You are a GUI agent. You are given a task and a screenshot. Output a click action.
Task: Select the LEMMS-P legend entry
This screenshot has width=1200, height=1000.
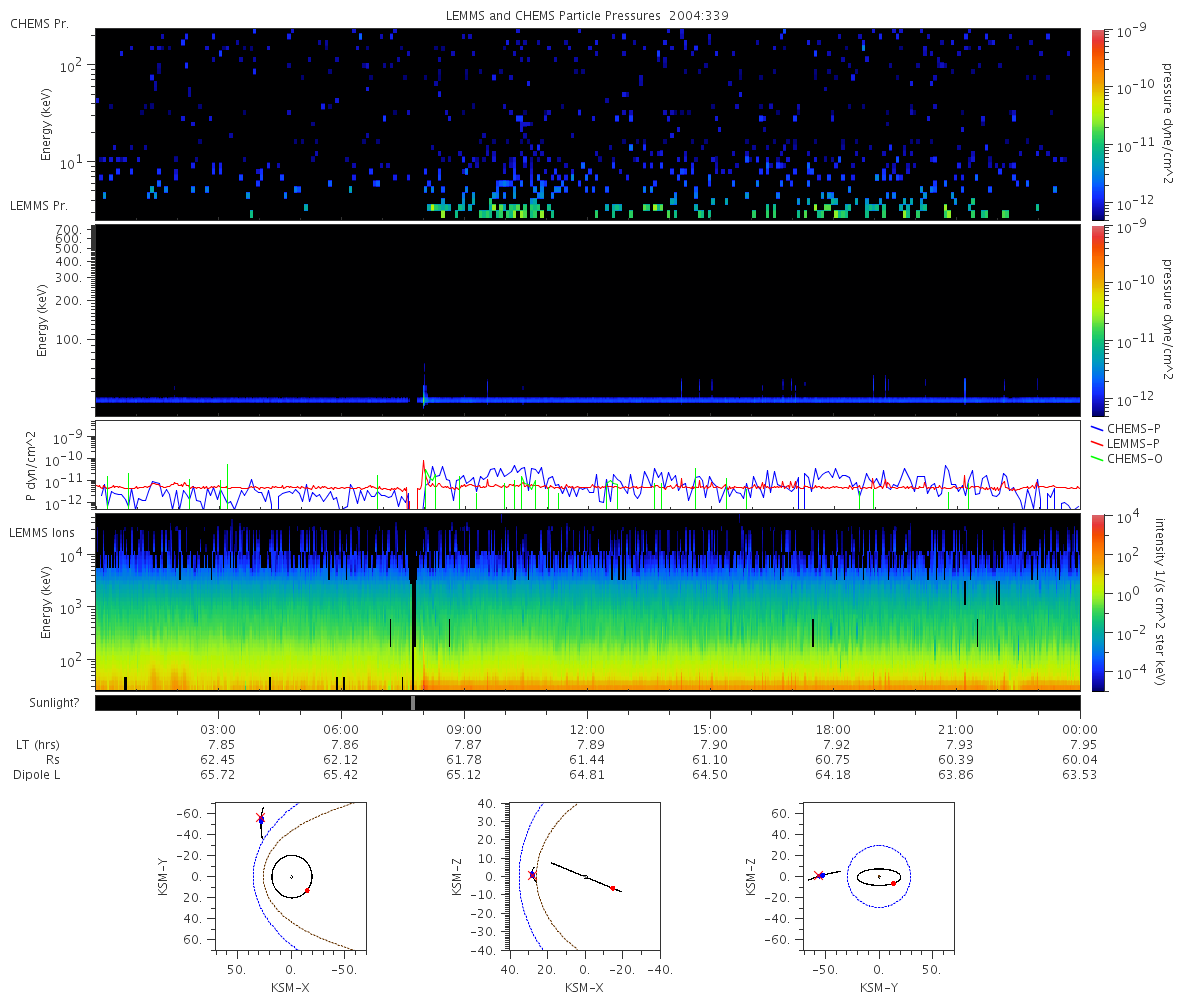coord(1128,443)
